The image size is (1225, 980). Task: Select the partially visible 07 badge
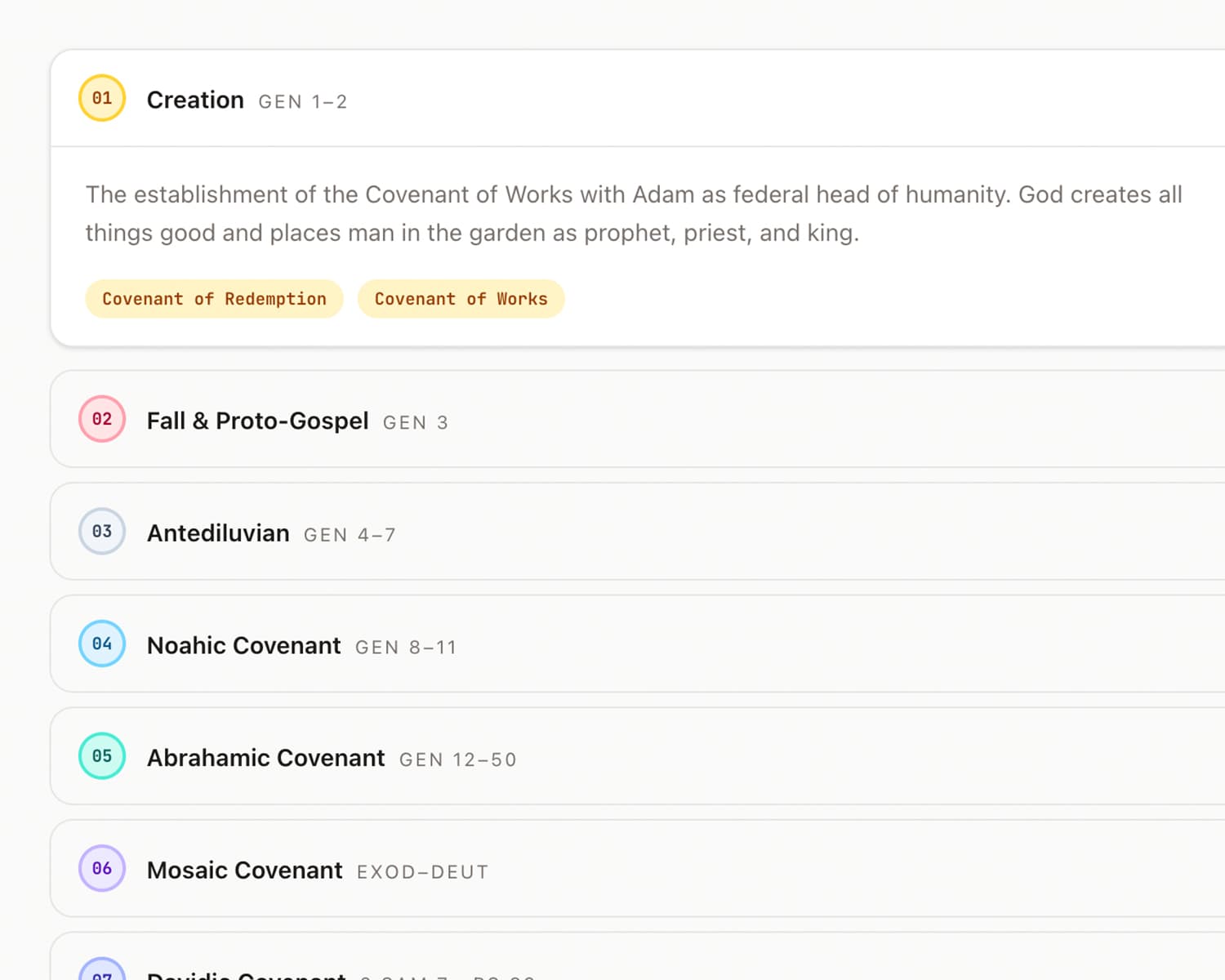pos(101,973)
